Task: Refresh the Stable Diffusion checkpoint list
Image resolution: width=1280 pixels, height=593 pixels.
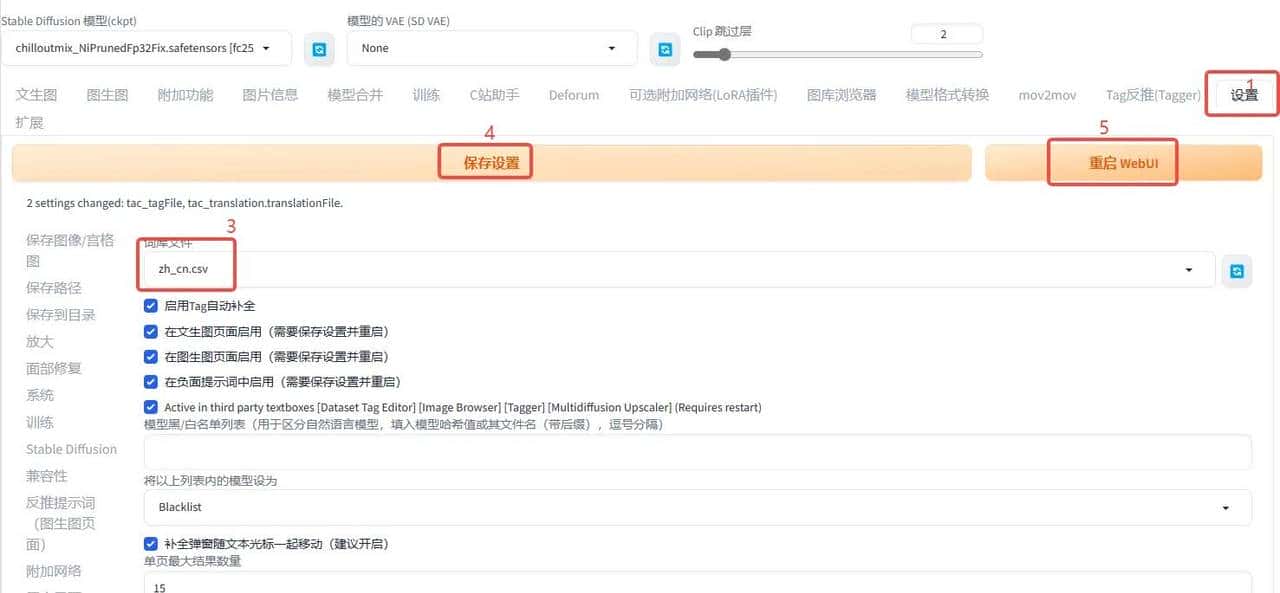Action: click(x=319, y=48)
